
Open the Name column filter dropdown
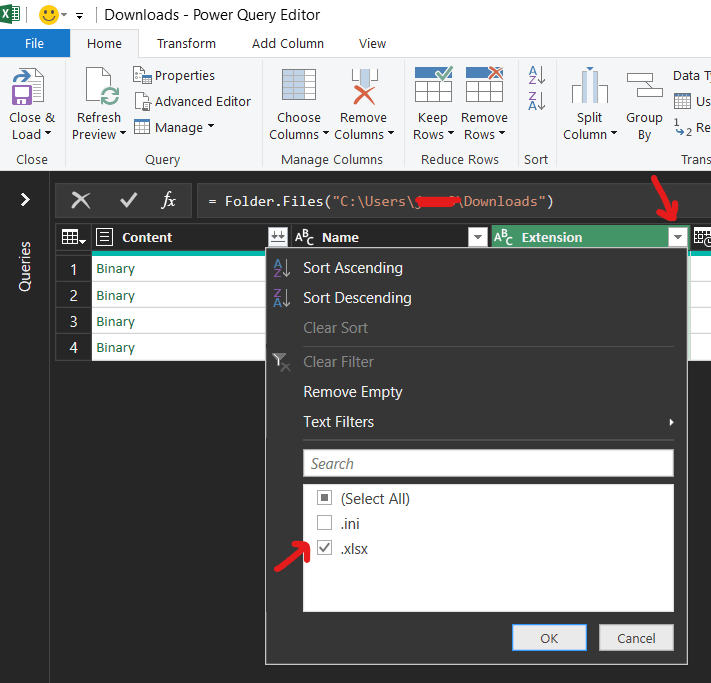(477, 237)
